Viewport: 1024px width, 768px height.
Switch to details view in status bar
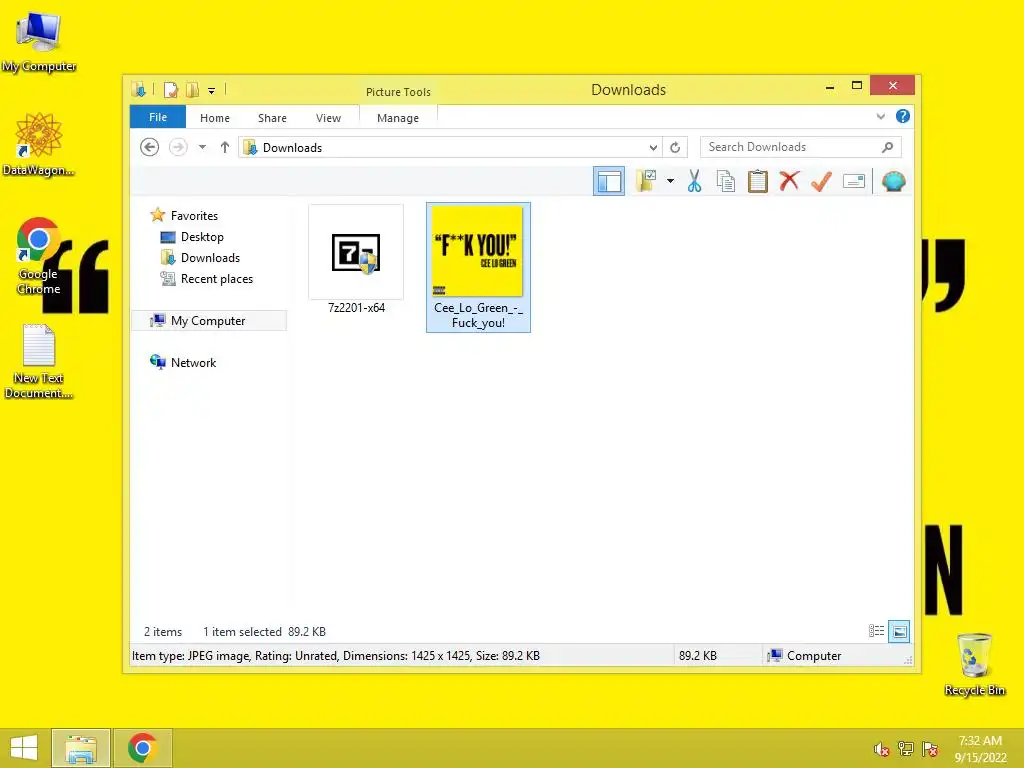[876, 631]
